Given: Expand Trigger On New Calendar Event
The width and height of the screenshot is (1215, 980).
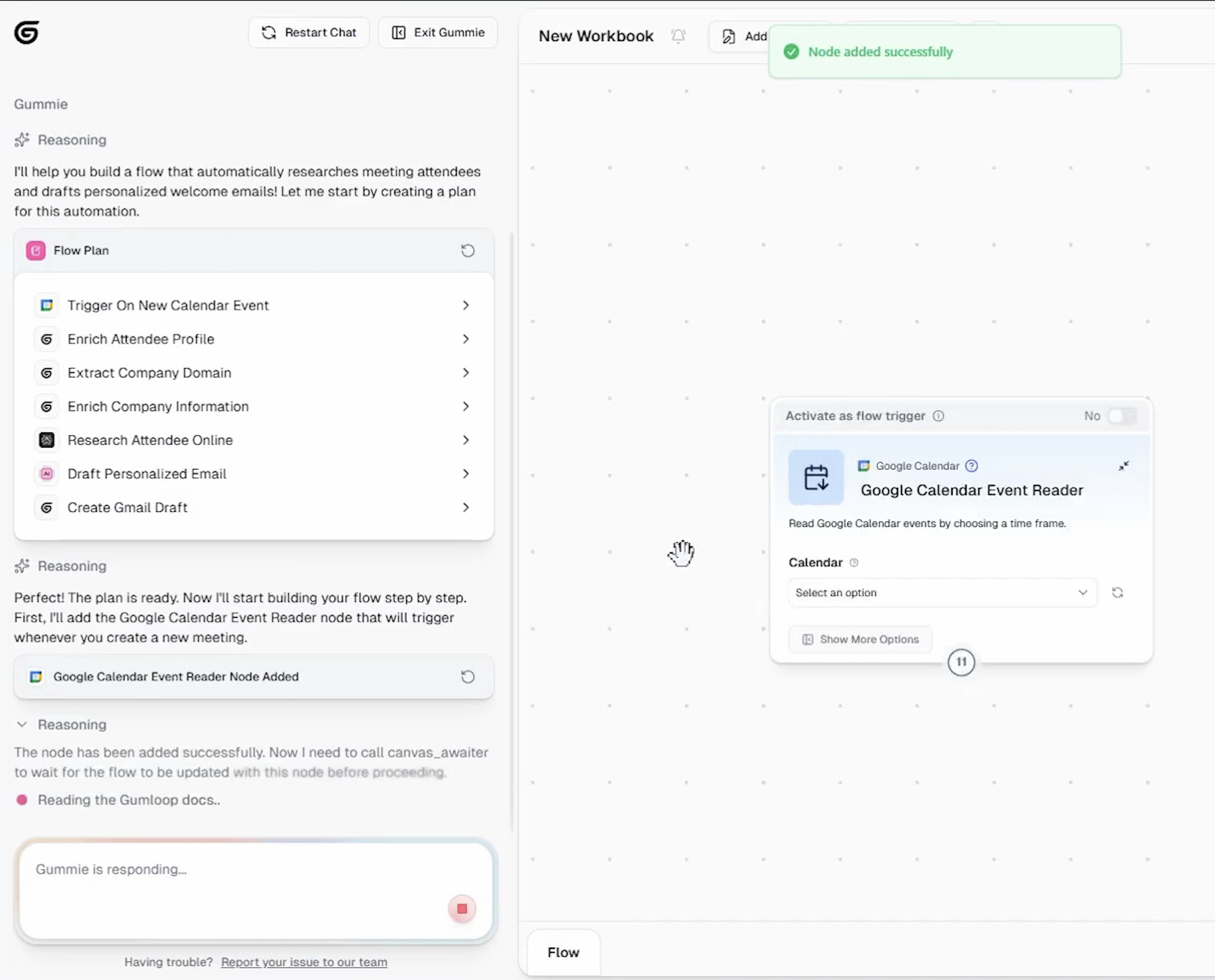Looking at the screenshot, I should (x=466, y=305).
